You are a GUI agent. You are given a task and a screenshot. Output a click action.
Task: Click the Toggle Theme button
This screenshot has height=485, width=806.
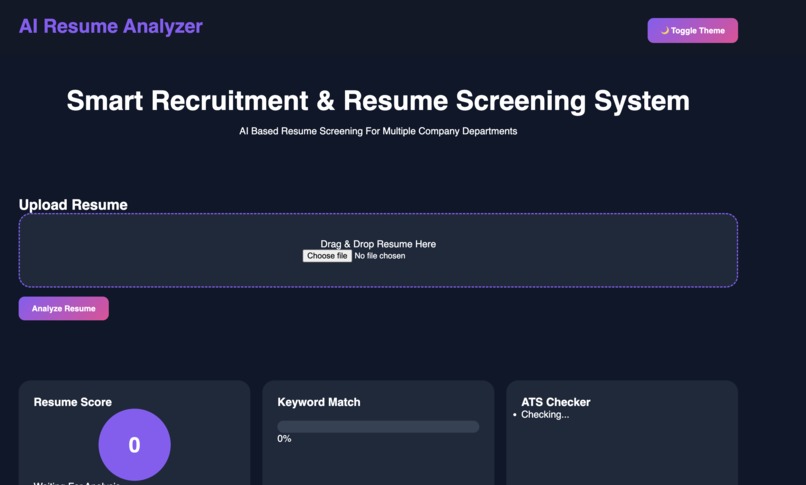point(692,30)
